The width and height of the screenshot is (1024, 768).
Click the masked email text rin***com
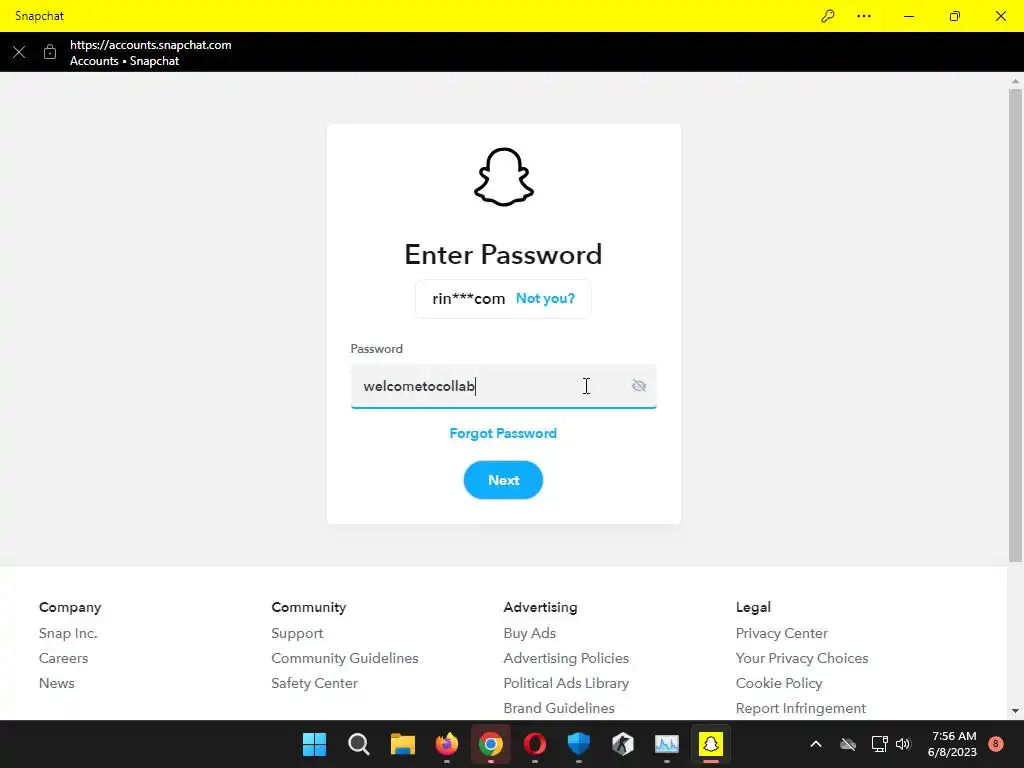click(468, 298)
